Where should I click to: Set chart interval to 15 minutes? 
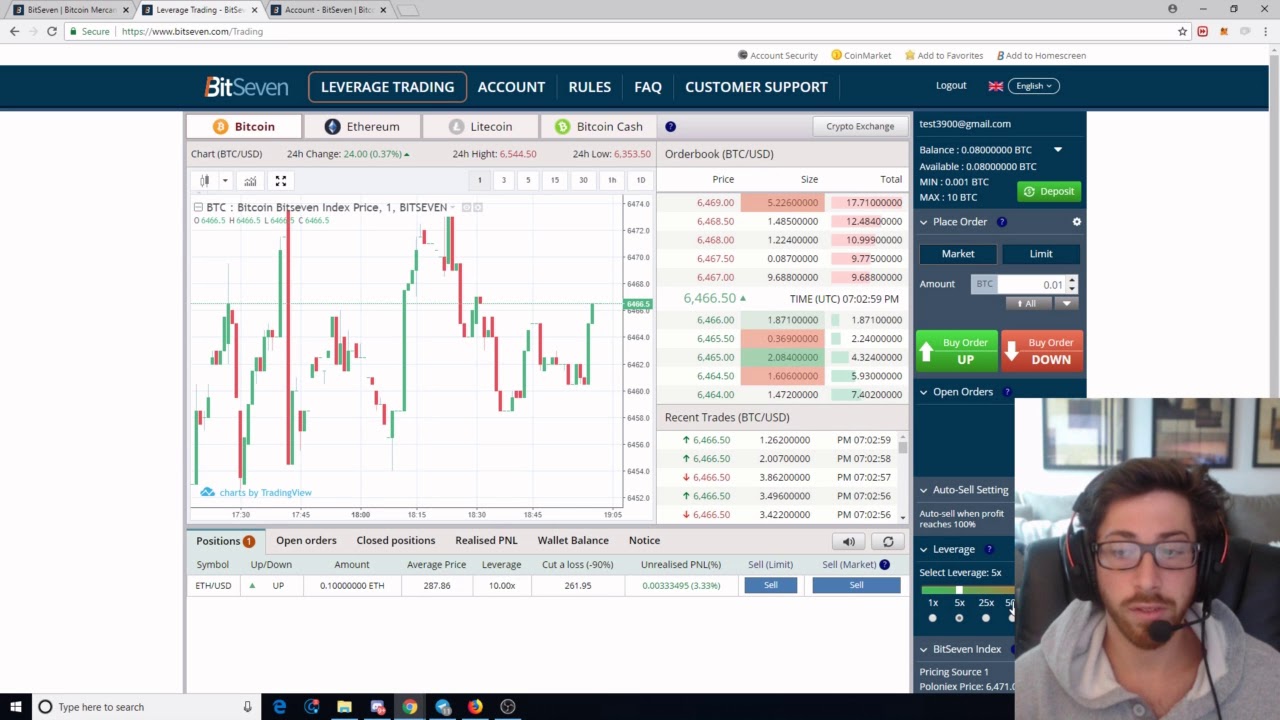pyautogui.click(x=555, y=180)
